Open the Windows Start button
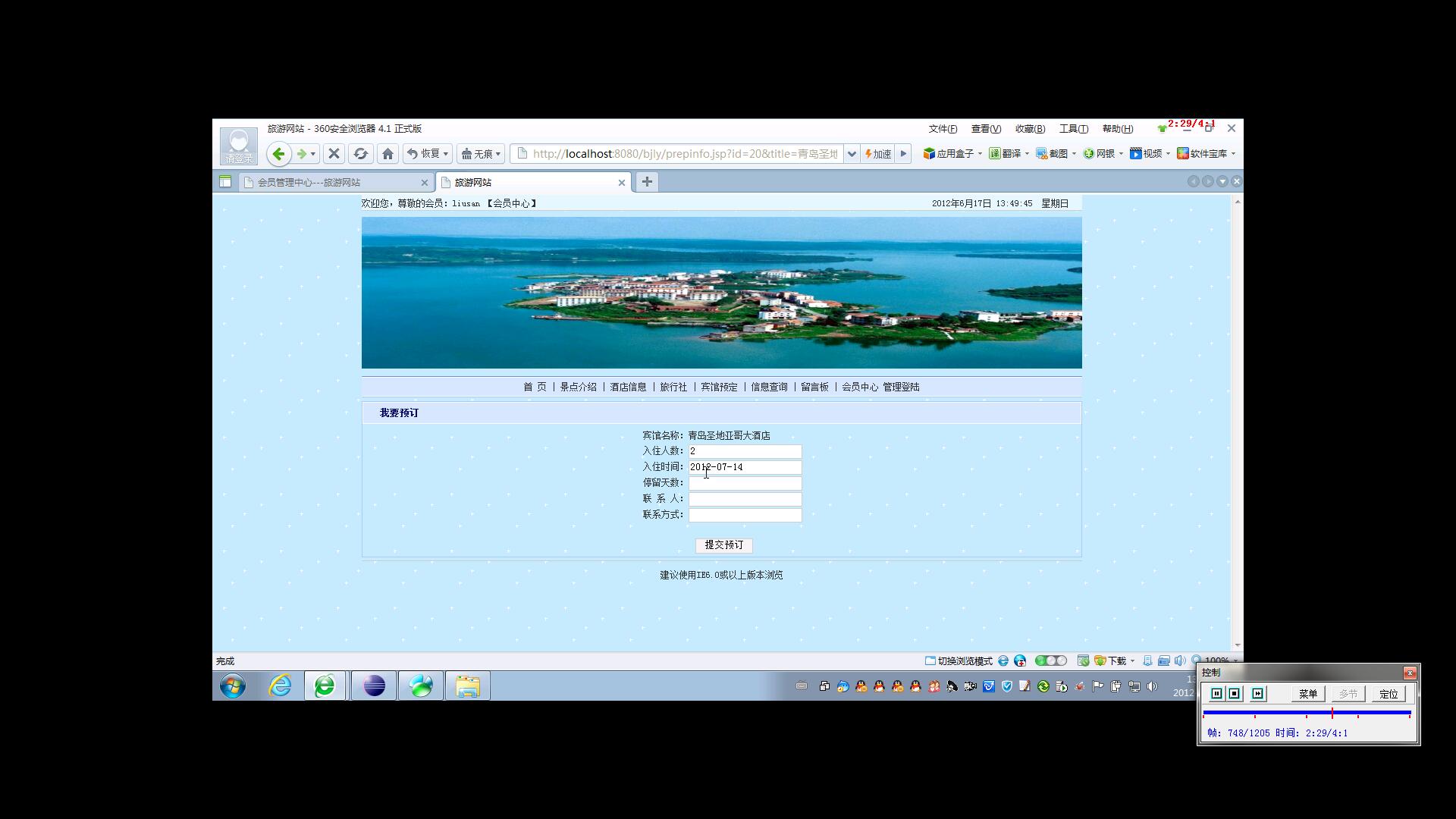The width and height of the screenshot is (1456, 819). coord(233,686)
